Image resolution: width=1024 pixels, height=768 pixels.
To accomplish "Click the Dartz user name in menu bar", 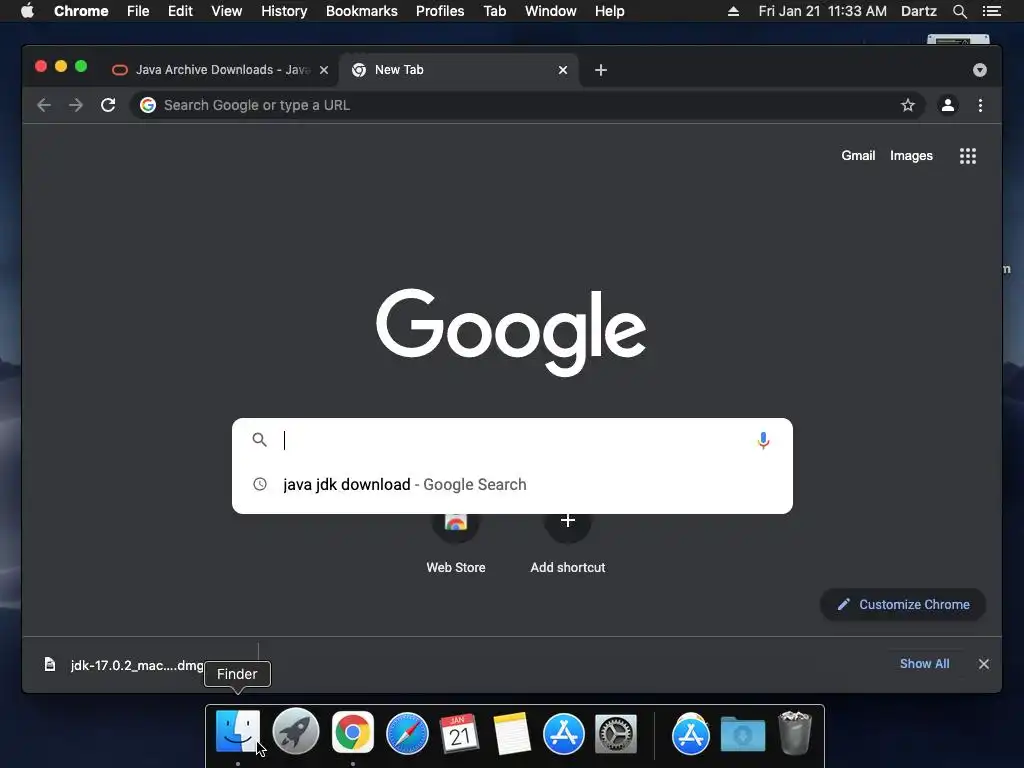I will [918, 11].
